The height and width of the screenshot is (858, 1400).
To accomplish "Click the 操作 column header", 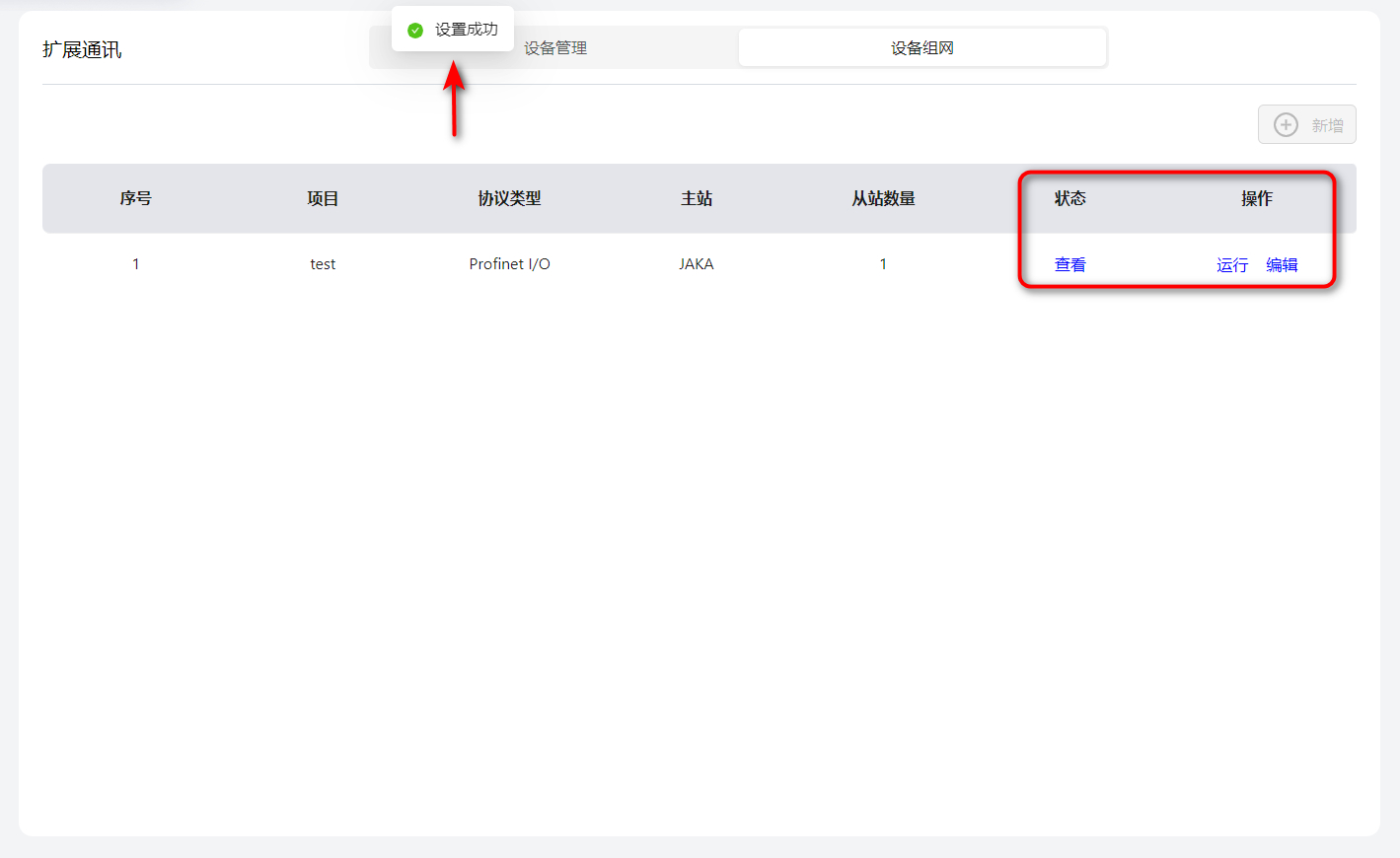I will (x=1256, y=198).
